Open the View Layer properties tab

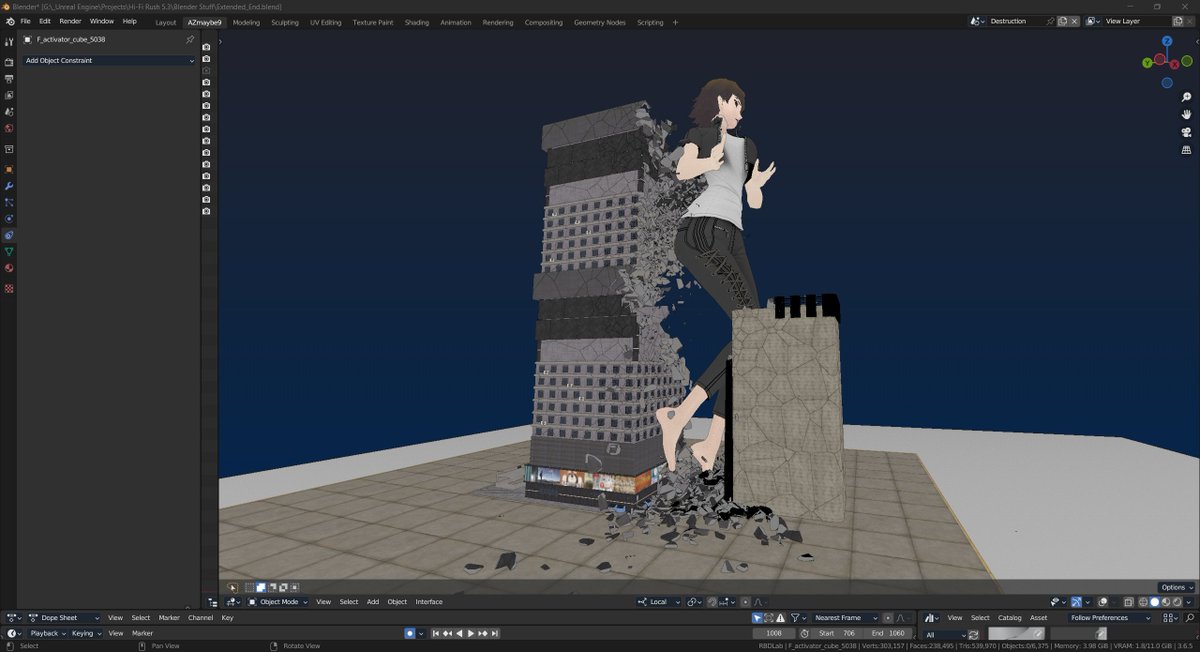pyautogui.click(x=9, y=95)
